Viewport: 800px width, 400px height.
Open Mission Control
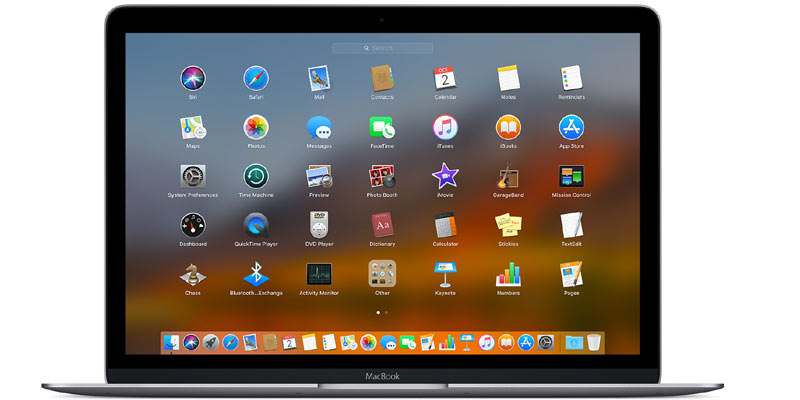[x=571, y=177]
